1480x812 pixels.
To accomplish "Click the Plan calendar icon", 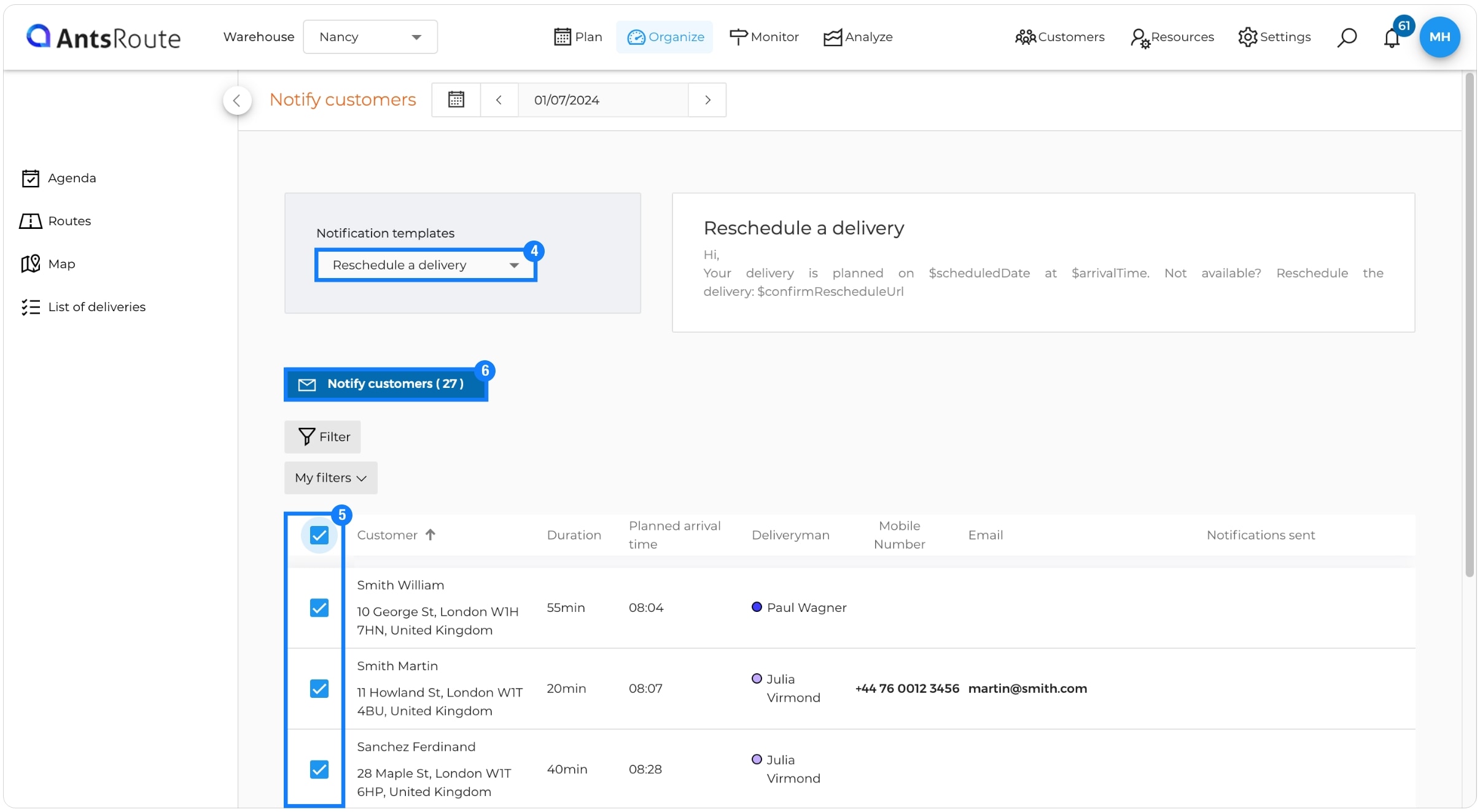I will point(562,37).
